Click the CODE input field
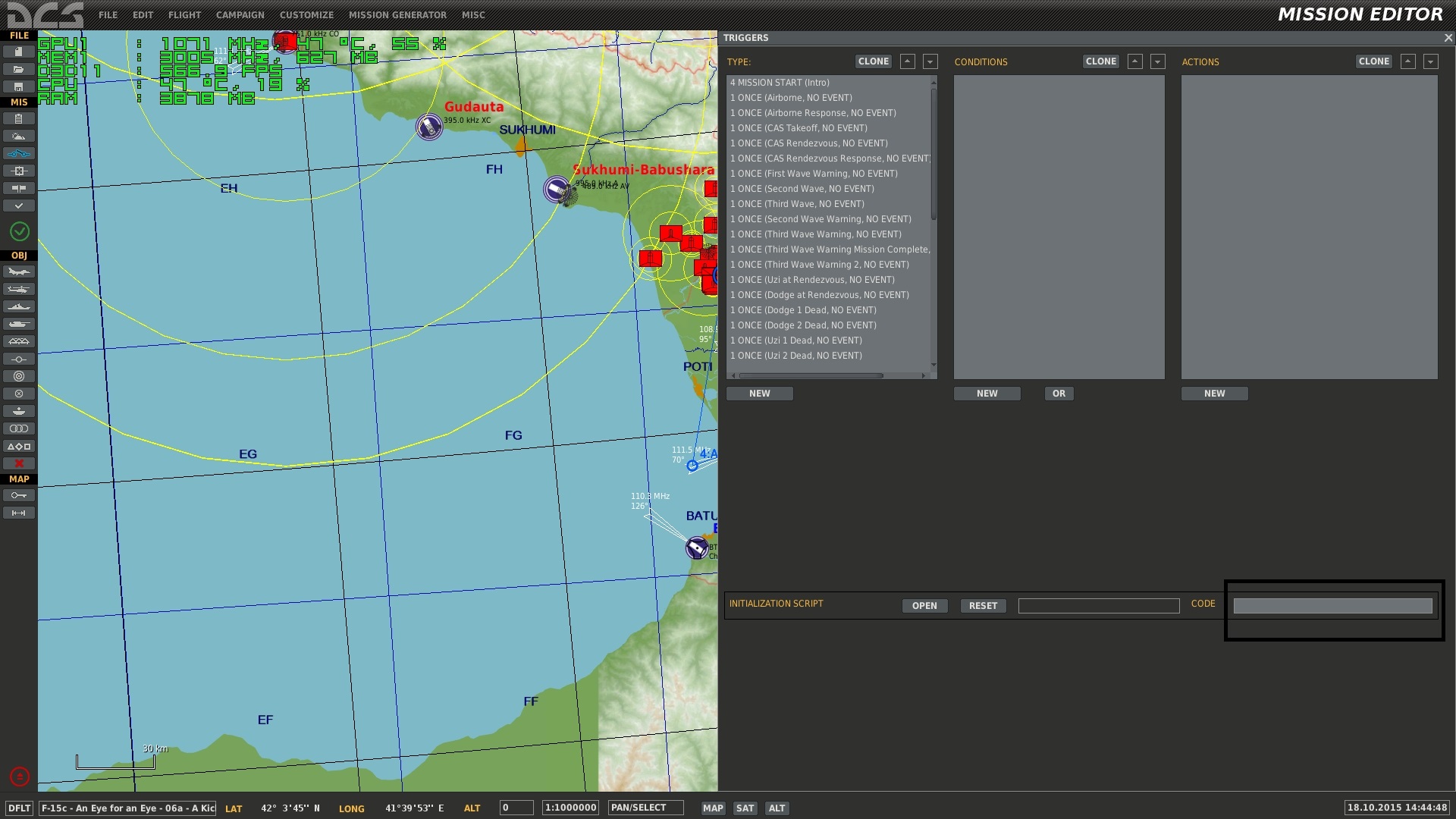 1332,606
